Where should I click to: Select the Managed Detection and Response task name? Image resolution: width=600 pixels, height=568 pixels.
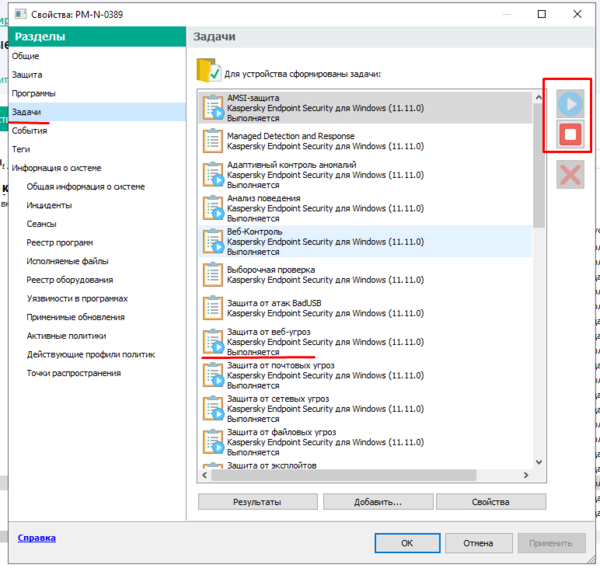[291, 136]
